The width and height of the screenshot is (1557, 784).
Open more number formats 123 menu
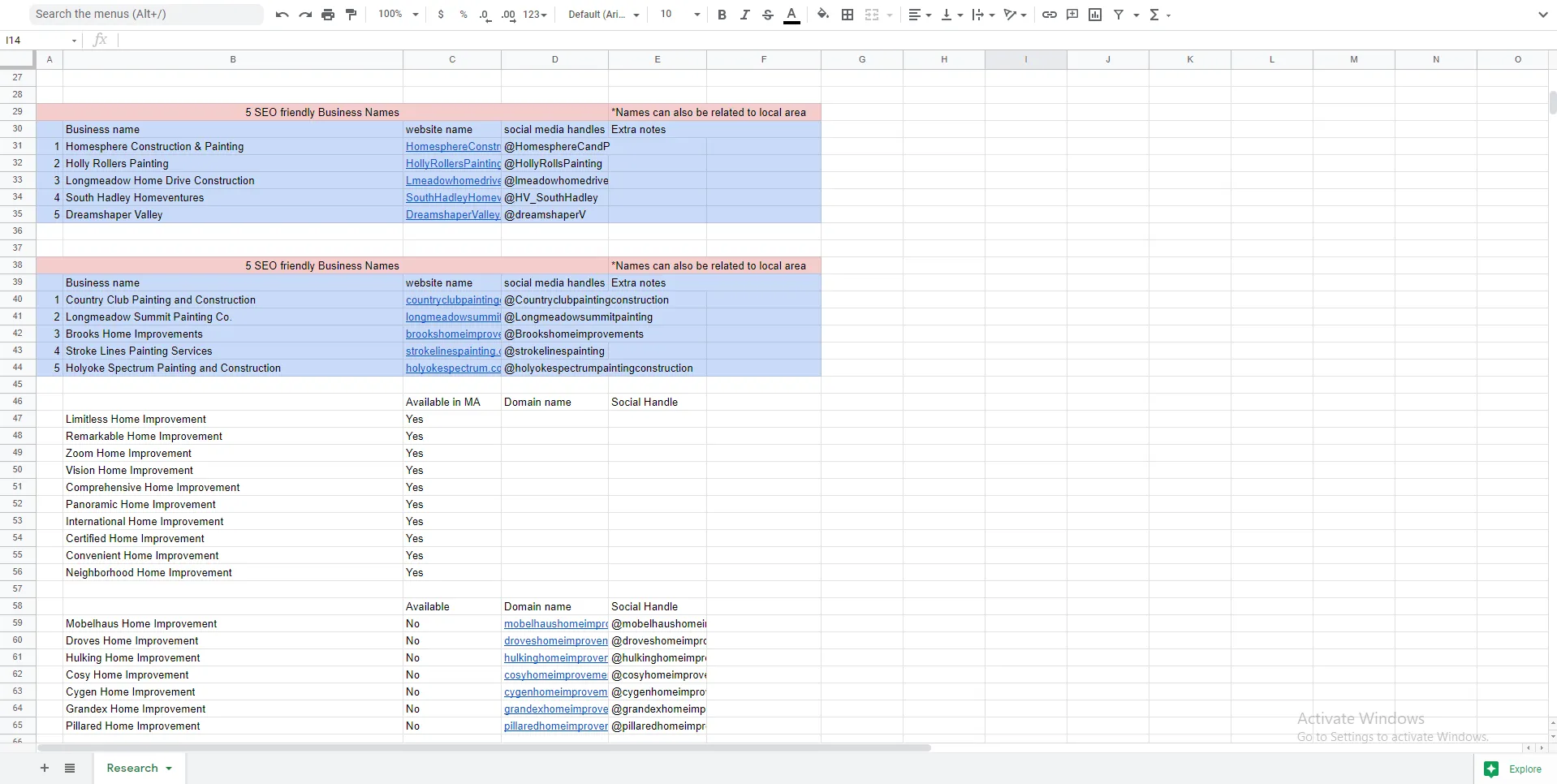tap(535, 15)
